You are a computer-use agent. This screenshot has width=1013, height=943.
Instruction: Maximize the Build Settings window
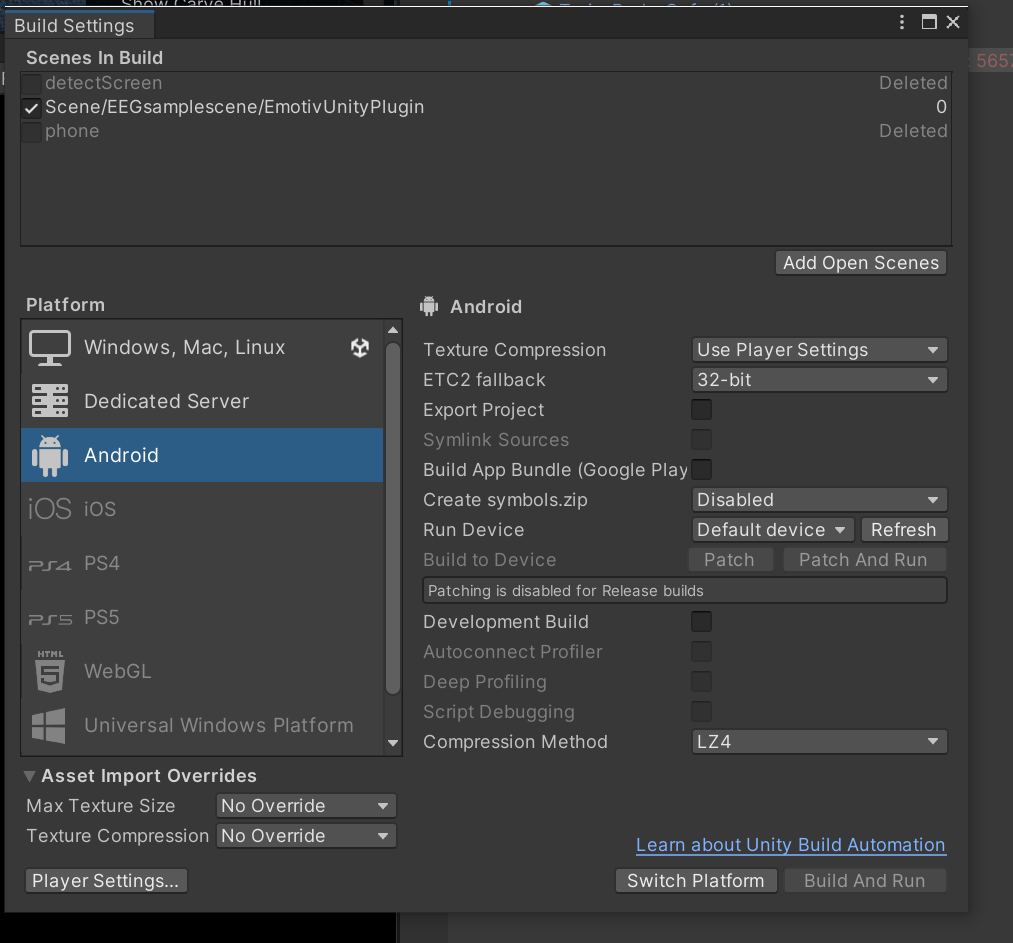929,22
